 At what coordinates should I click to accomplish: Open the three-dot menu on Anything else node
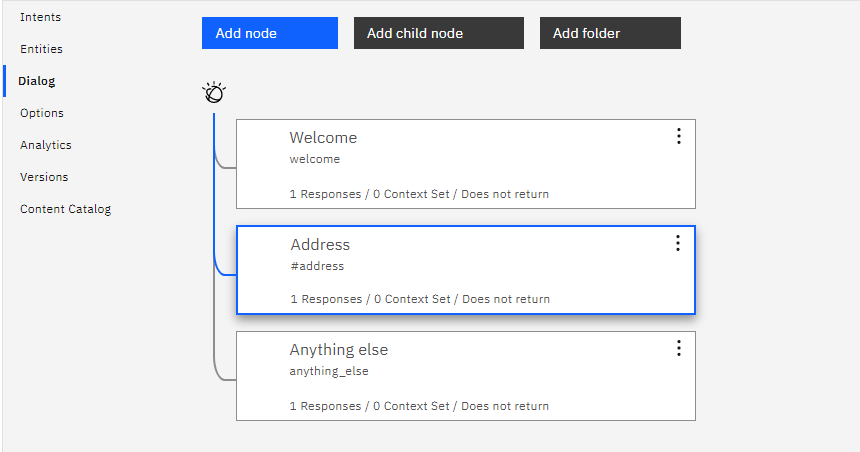pyautogui.click(x=679, y=348)
